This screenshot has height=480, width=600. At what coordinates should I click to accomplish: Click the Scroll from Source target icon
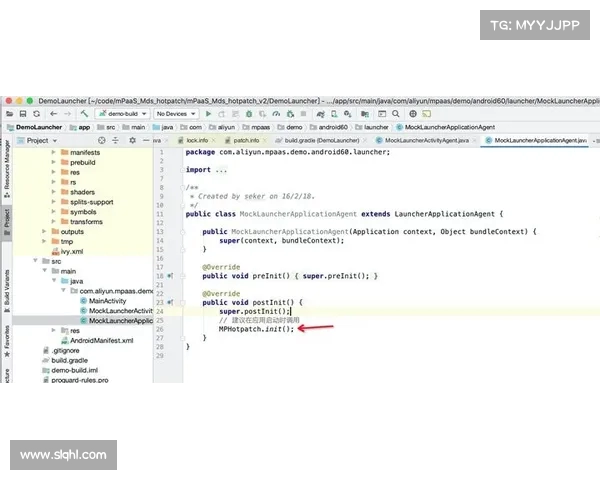point(101,140)
